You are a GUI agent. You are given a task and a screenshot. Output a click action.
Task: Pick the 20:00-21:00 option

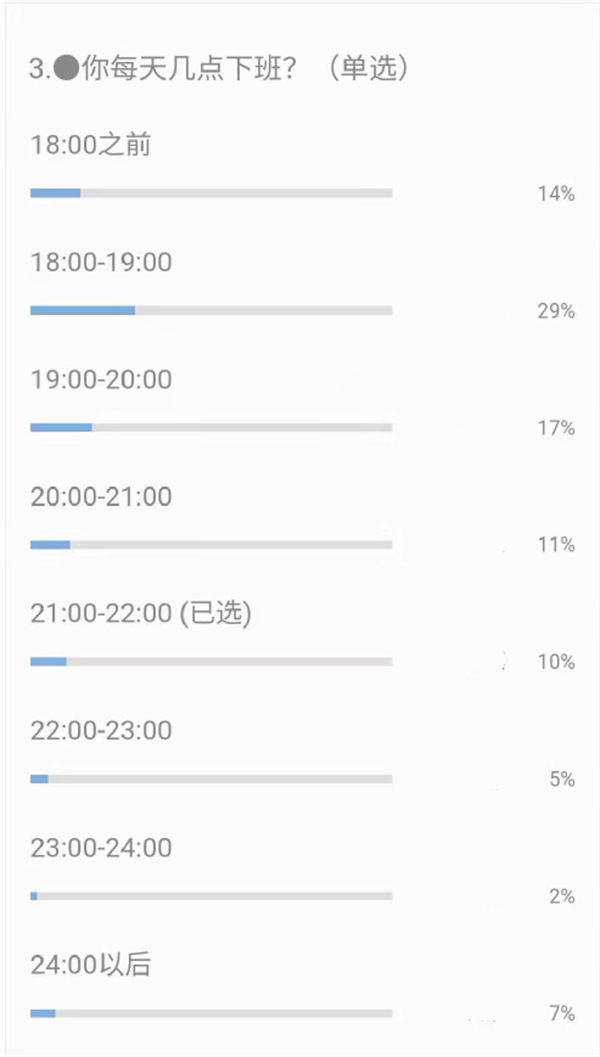pyautogui.click(x=101, y=497)
